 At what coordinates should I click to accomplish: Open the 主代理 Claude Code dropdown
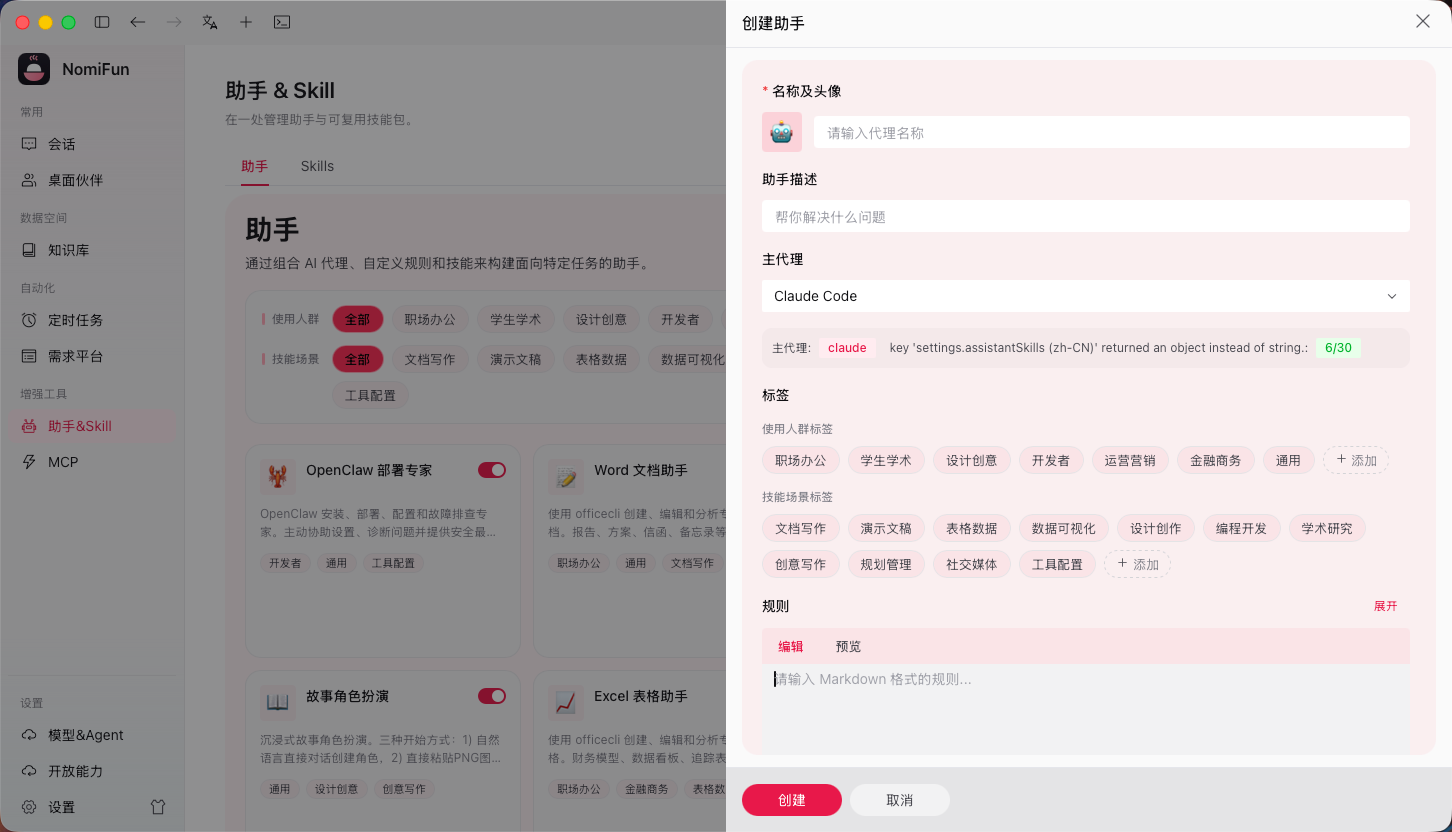tap(1086, 296)
